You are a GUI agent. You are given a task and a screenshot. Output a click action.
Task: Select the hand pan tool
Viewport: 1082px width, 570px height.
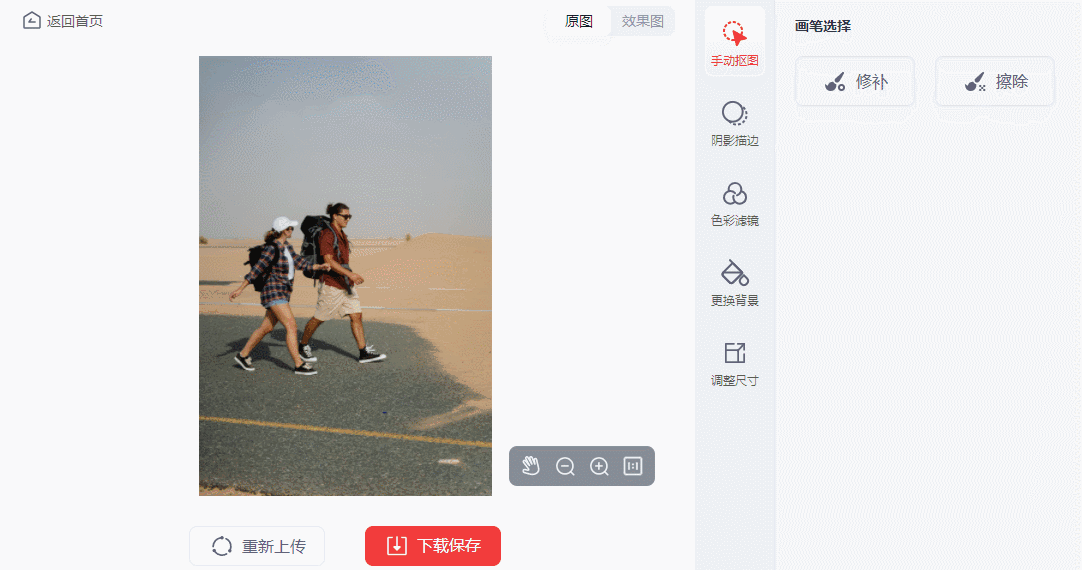531,466
